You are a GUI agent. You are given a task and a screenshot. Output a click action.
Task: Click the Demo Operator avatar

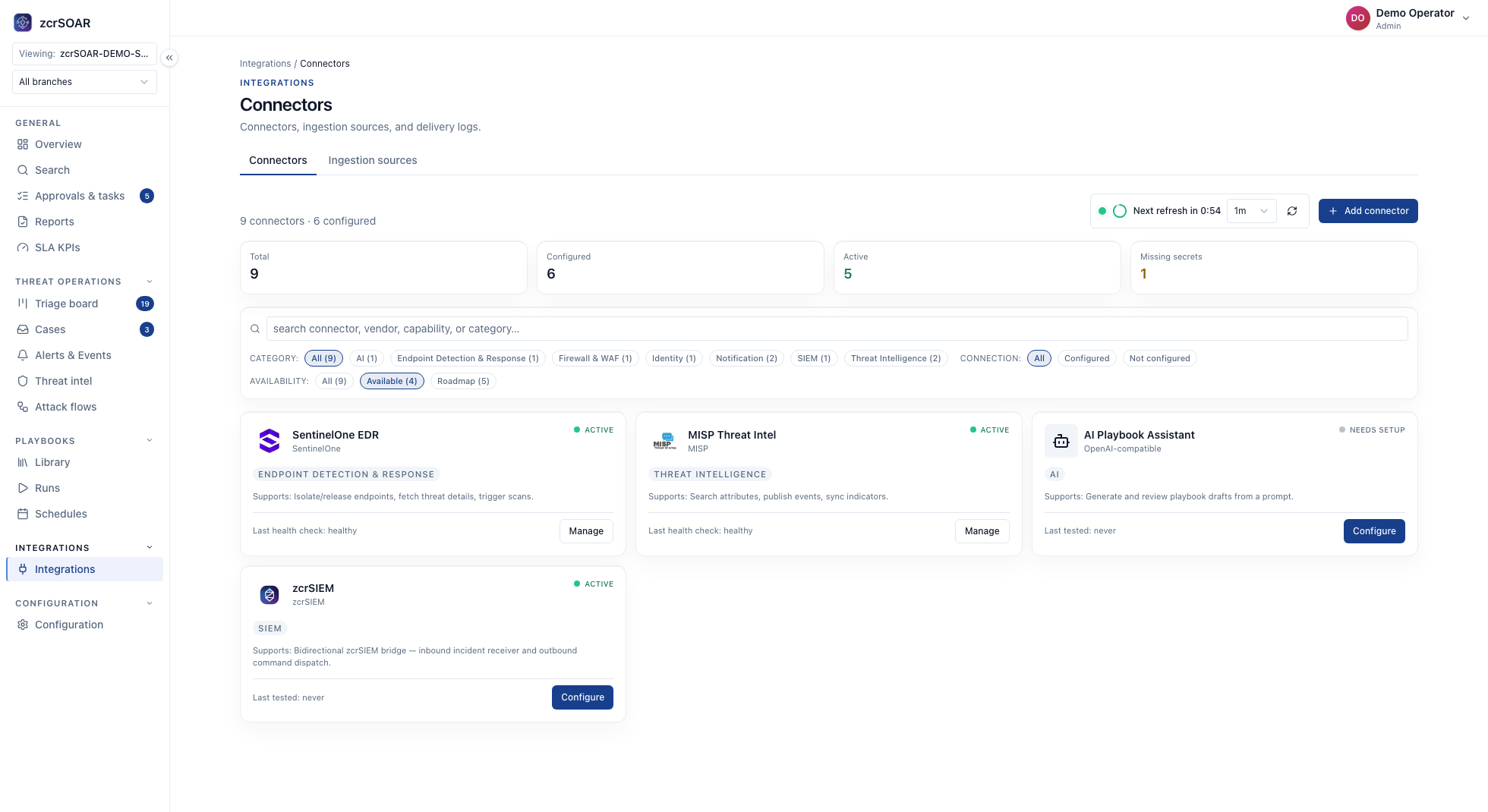point(1357,18)
